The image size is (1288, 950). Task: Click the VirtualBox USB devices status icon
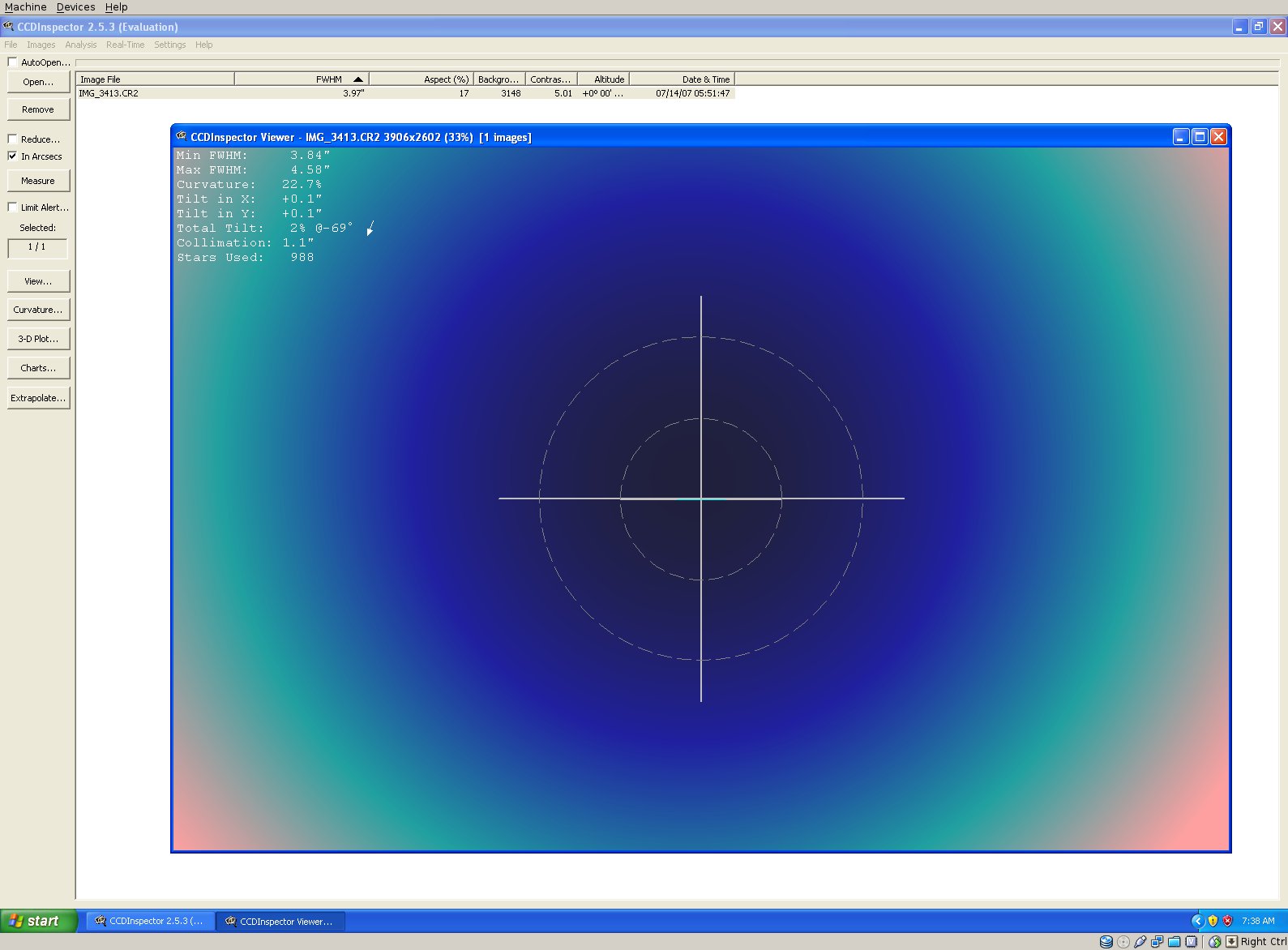click(1140, 941)
